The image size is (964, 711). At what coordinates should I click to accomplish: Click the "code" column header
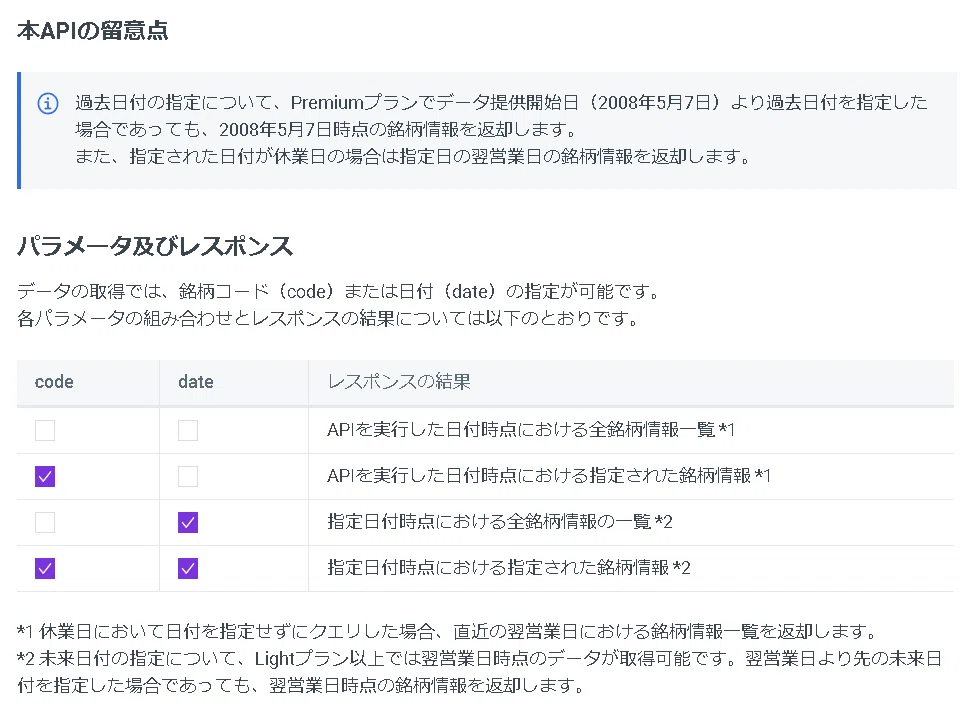(54, 382)
